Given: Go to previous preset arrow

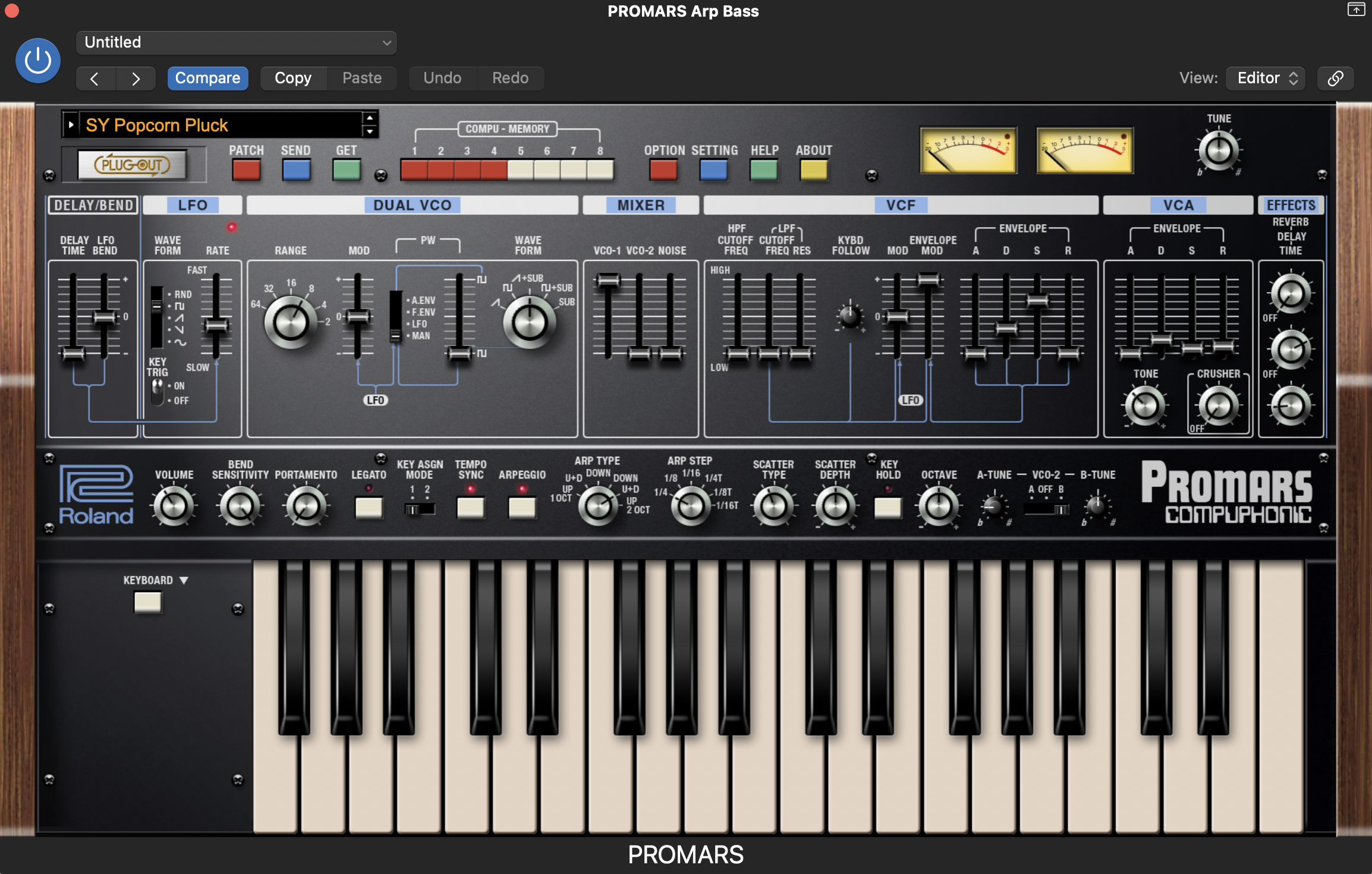Looking at the screenshot, I should tap(95, 78).
